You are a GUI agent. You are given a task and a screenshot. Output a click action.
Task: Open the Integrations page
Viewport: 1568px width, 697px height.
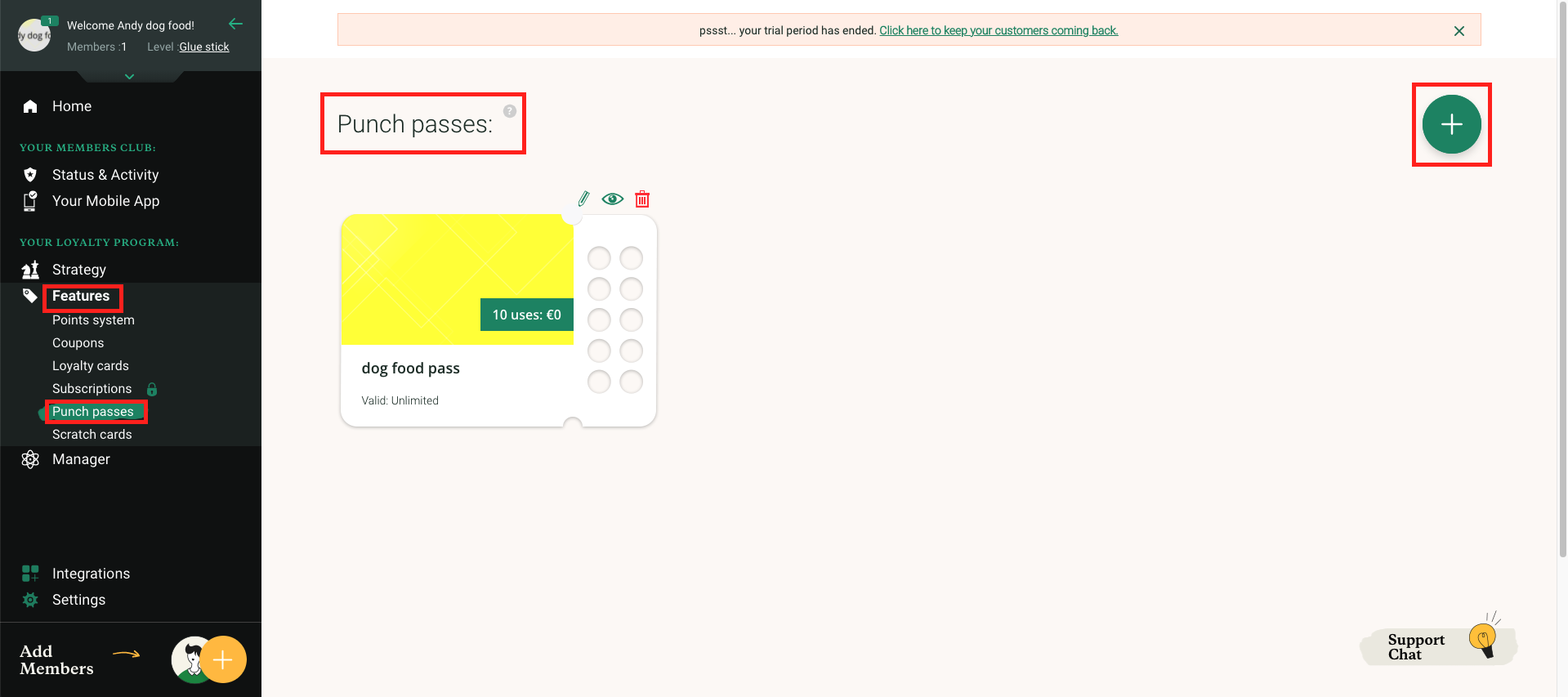[x=91, y=574]
